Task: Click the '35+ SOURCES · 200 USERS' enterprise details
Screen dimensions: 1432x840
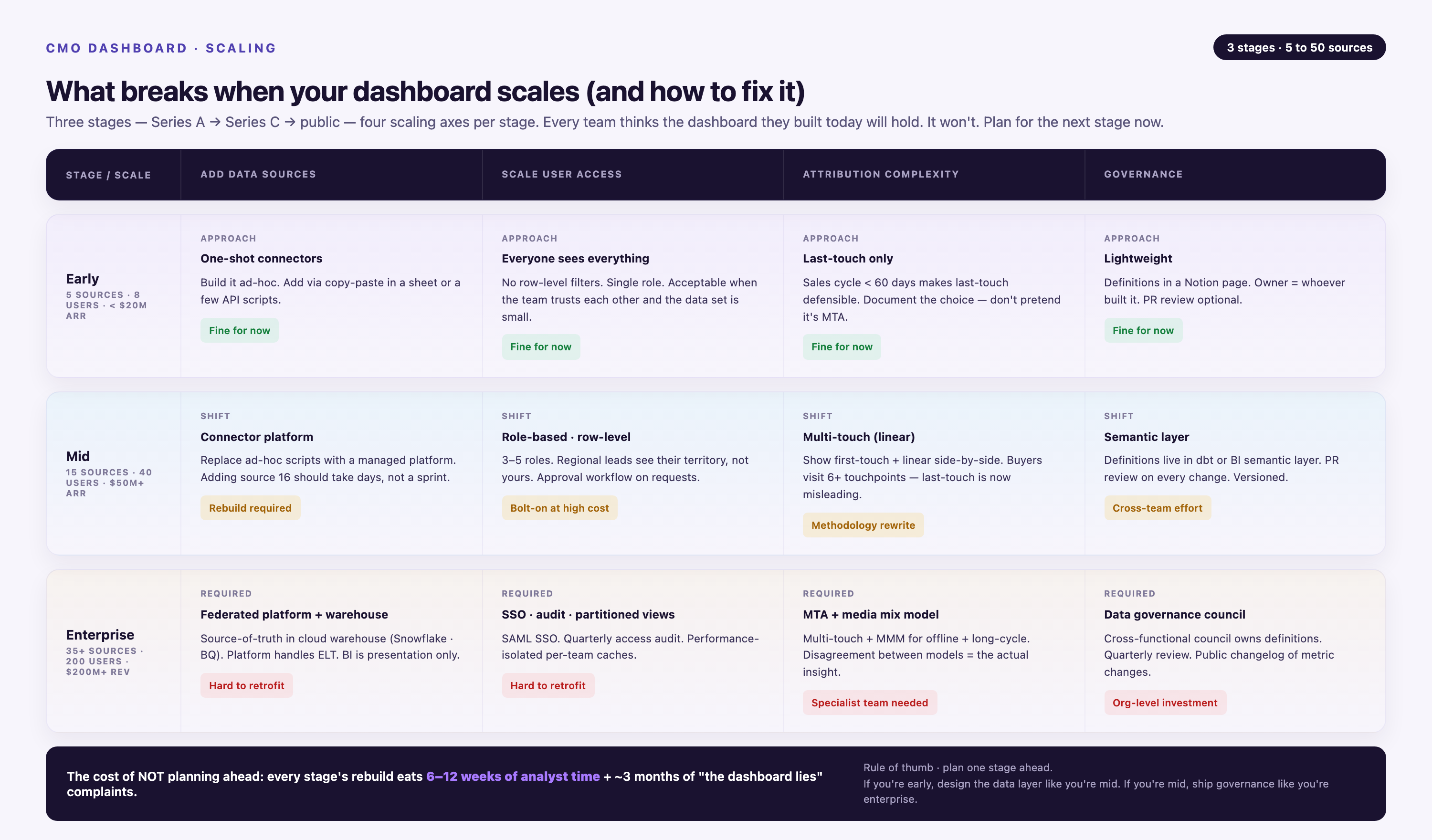Action: (104, 661)
